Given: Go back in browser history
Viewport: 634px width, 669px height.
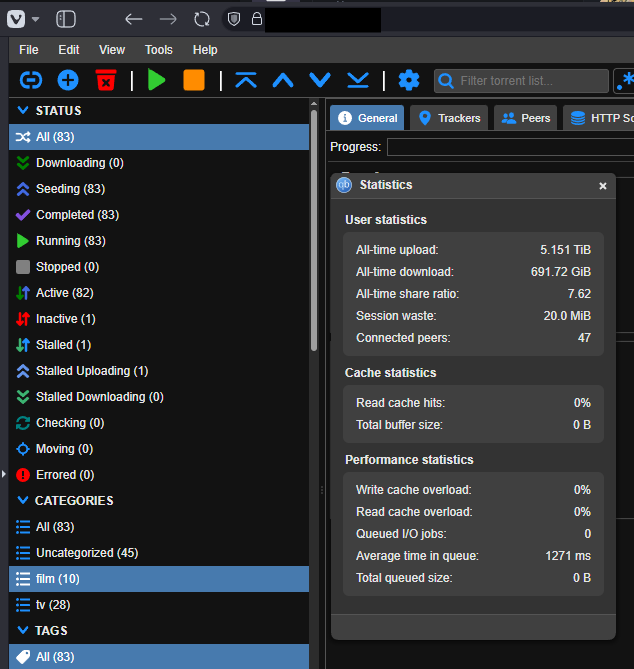Looking at the screenshot, I should click(134, 19).
